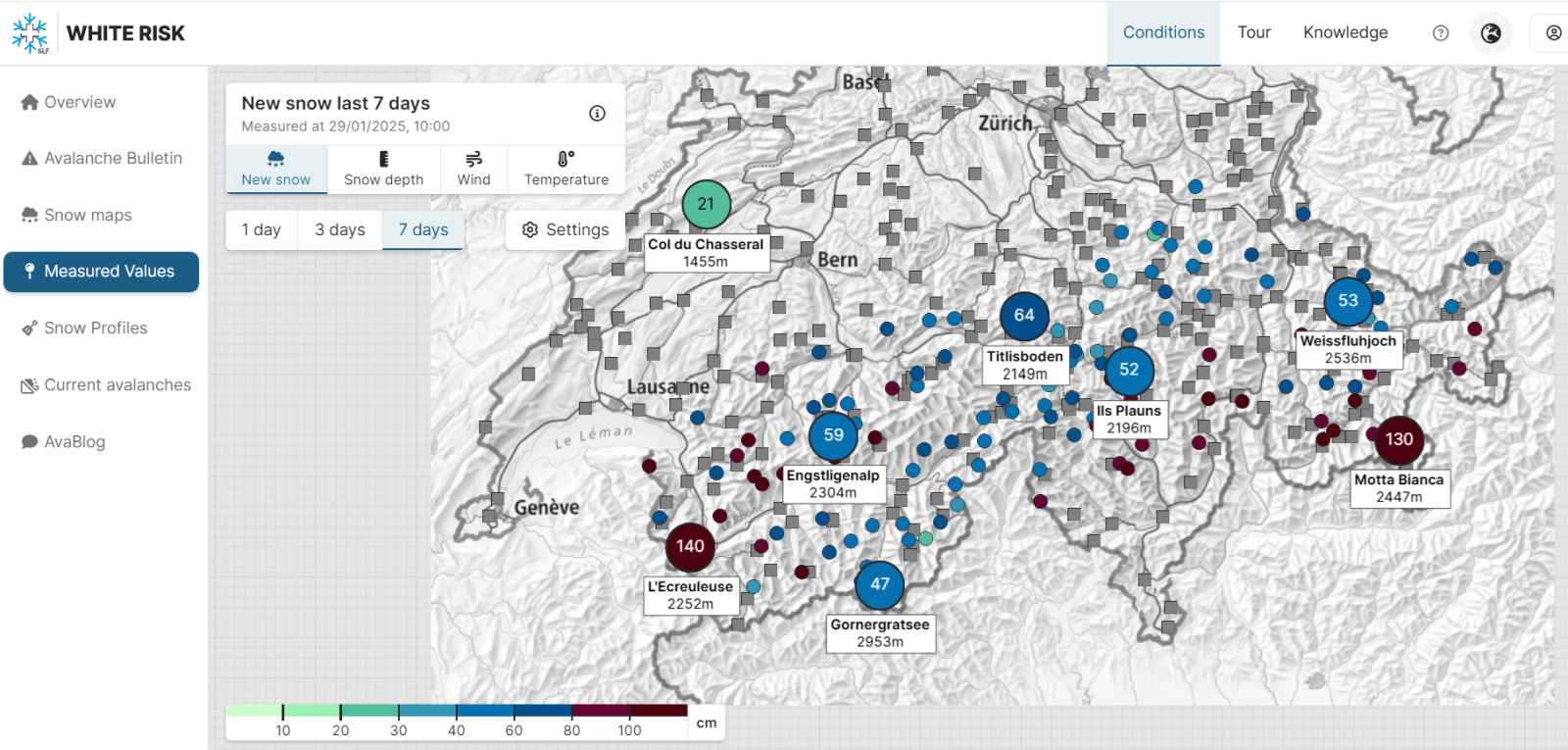Click the Col du Chasseral 1455m label
This screenshot has height=750, width=1568.
click(x=706, y=253)
